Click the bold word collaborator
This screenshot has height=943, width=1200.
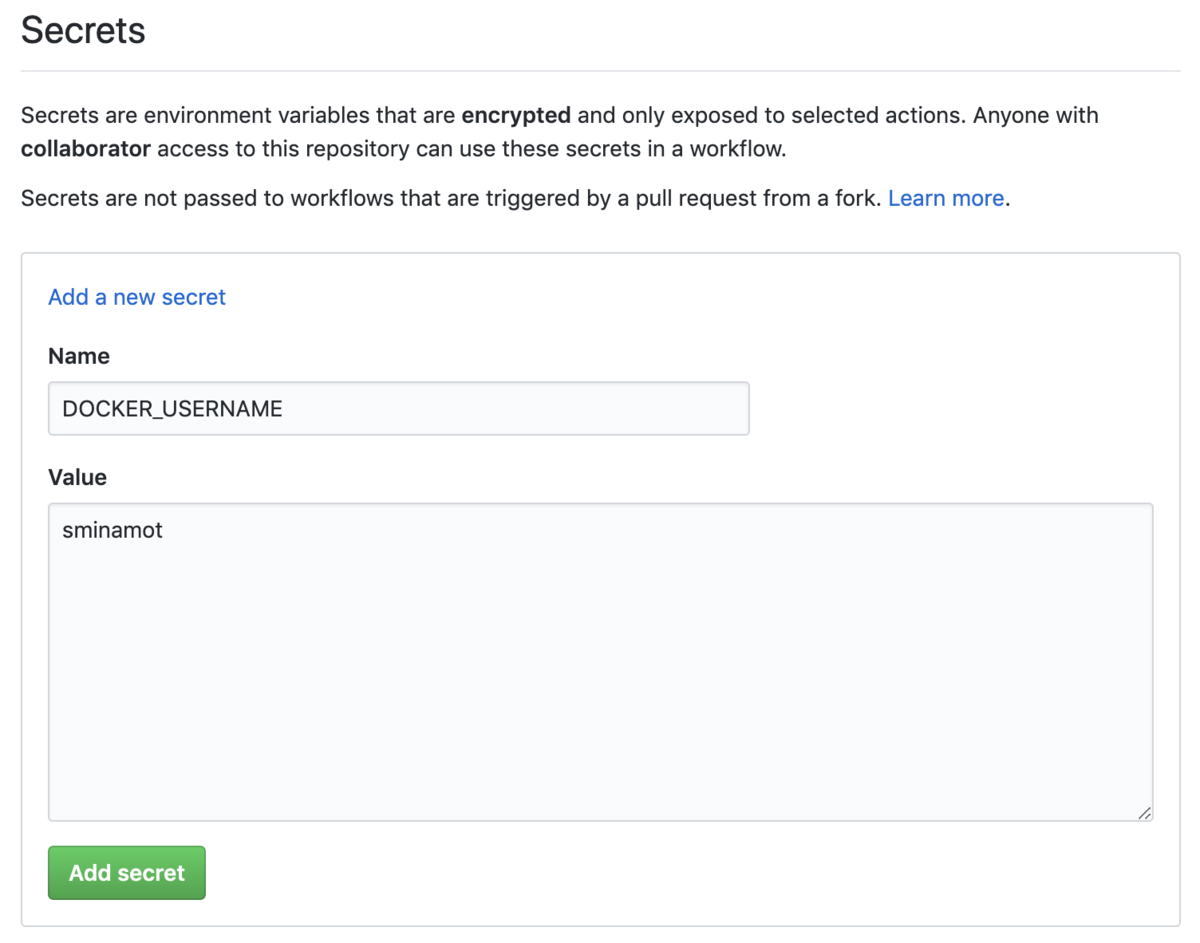click(86, 149)
